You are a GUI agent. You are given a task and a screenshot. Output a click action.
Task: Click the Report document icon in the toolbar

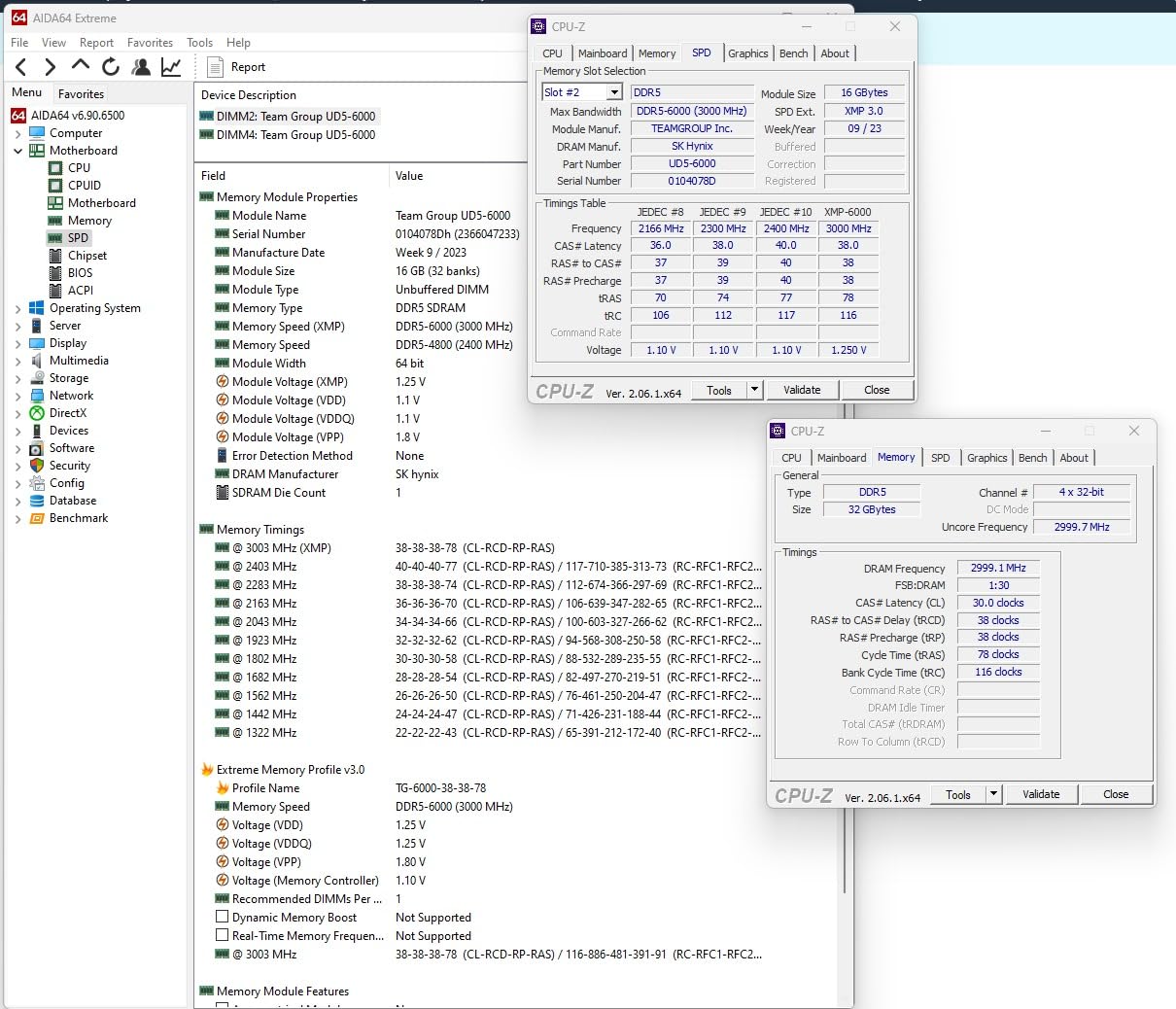click(x=216, y=67)
